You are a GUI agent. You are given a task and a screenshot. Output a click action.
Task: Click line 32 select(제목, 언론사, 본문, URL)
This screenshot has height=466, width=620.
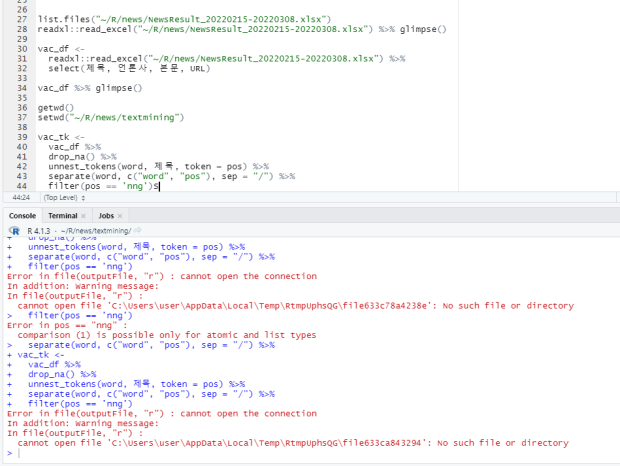(129, 68)
